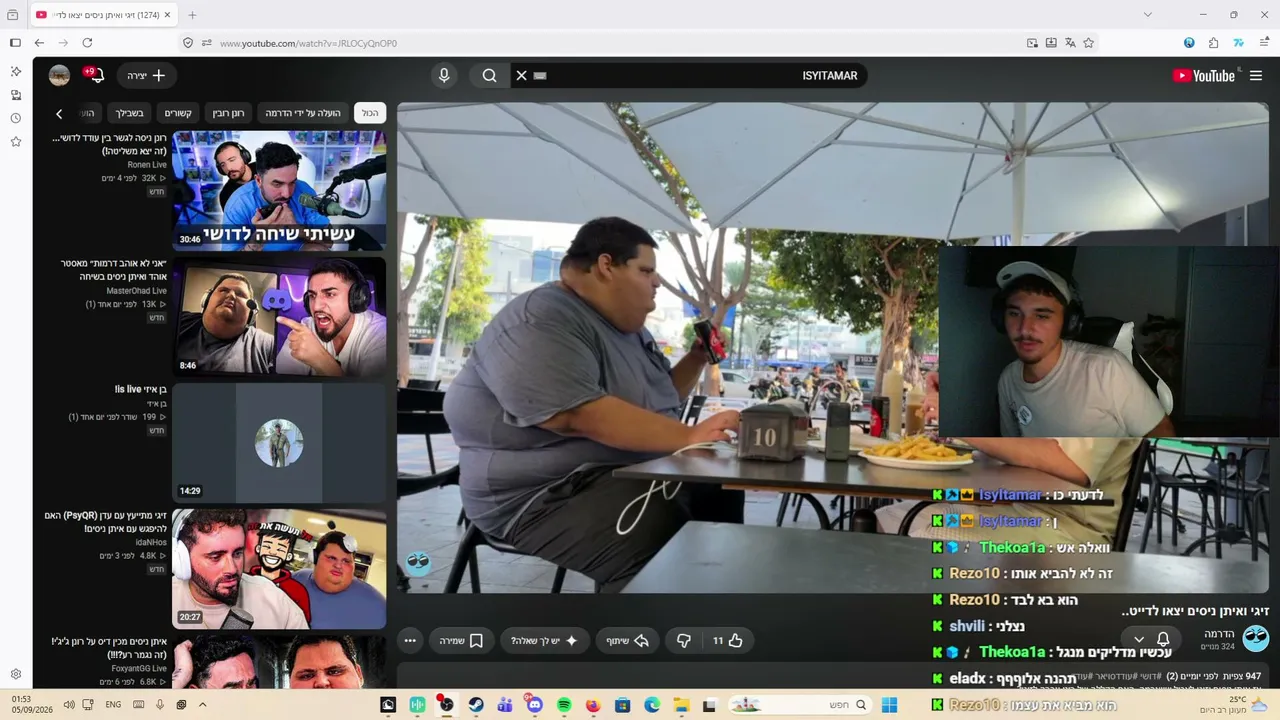Open sidebar settings gear
This screenshot has height=720, width=1280.
15,674
